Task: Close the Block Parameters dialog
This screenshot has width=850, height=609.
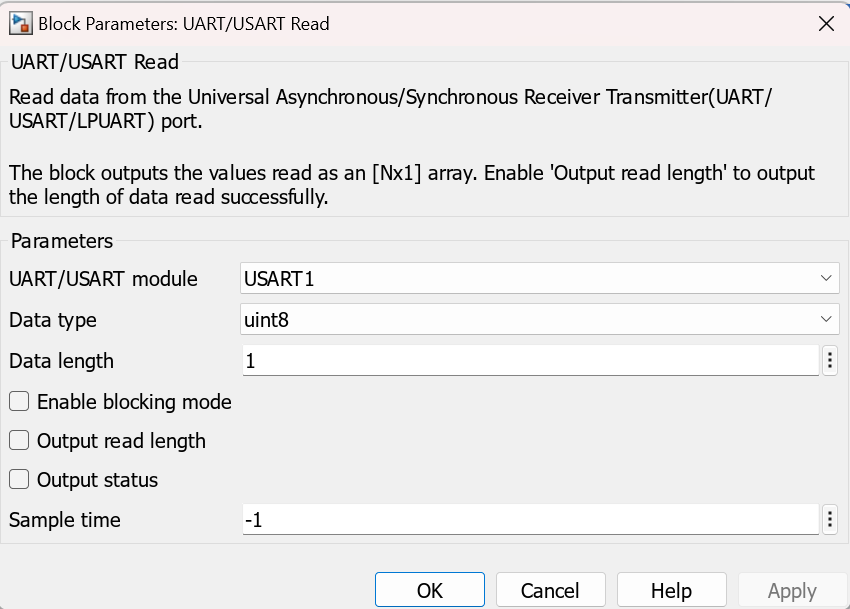Action: [x=826, y=23]
